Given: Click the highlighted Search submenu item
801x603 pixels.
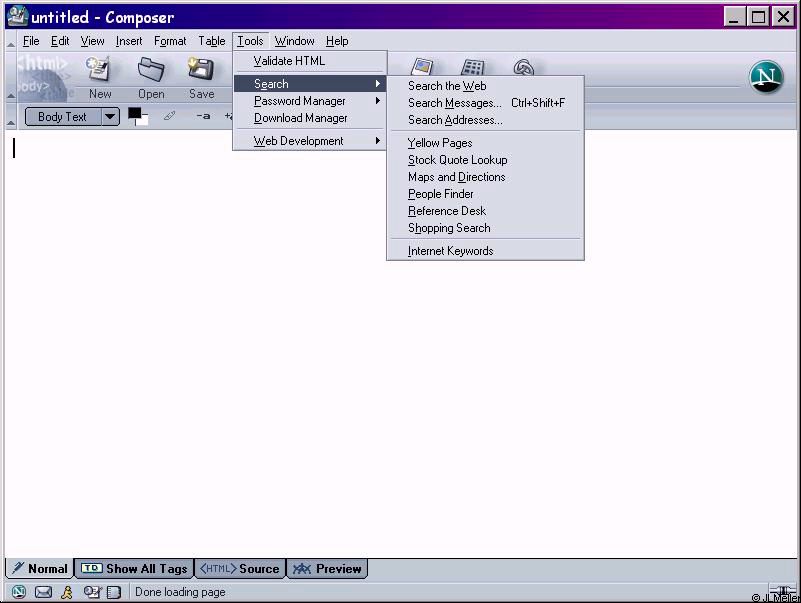Looking at the screenshot, I should pos(310,84).
